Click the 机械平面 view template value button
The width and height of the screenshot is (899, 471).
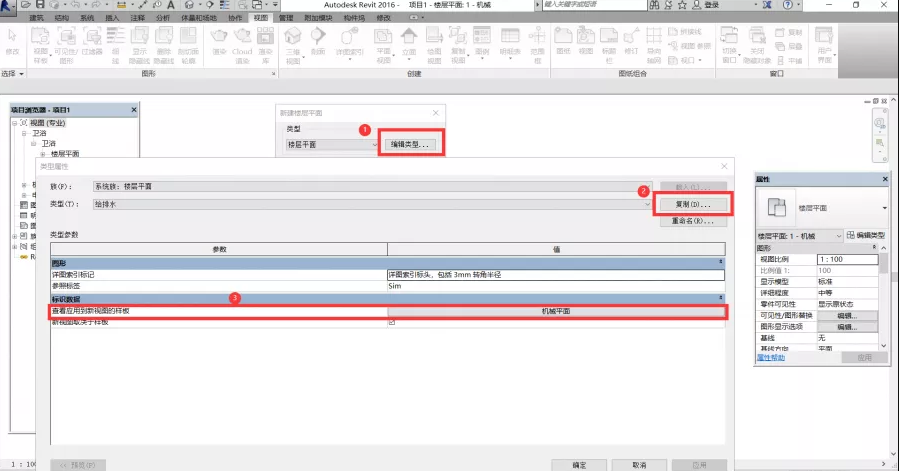(556, 311)
